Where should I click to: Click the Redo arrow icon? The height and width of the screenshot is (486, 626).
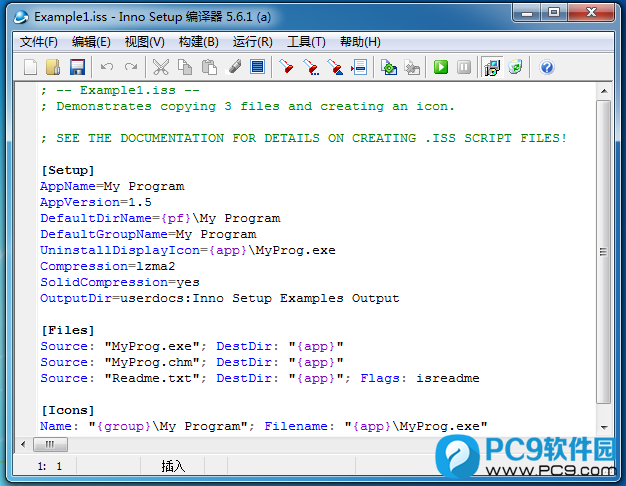tap(131, 67)
